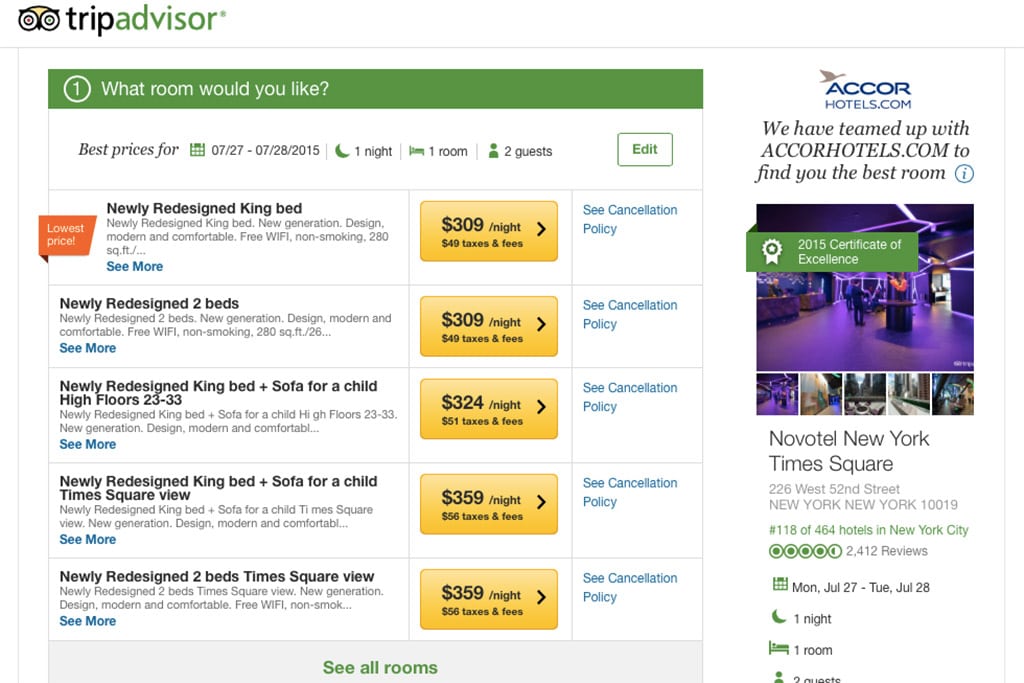
Task: Open the large purple hotel lobby photo
Action: tap(865, 287)
